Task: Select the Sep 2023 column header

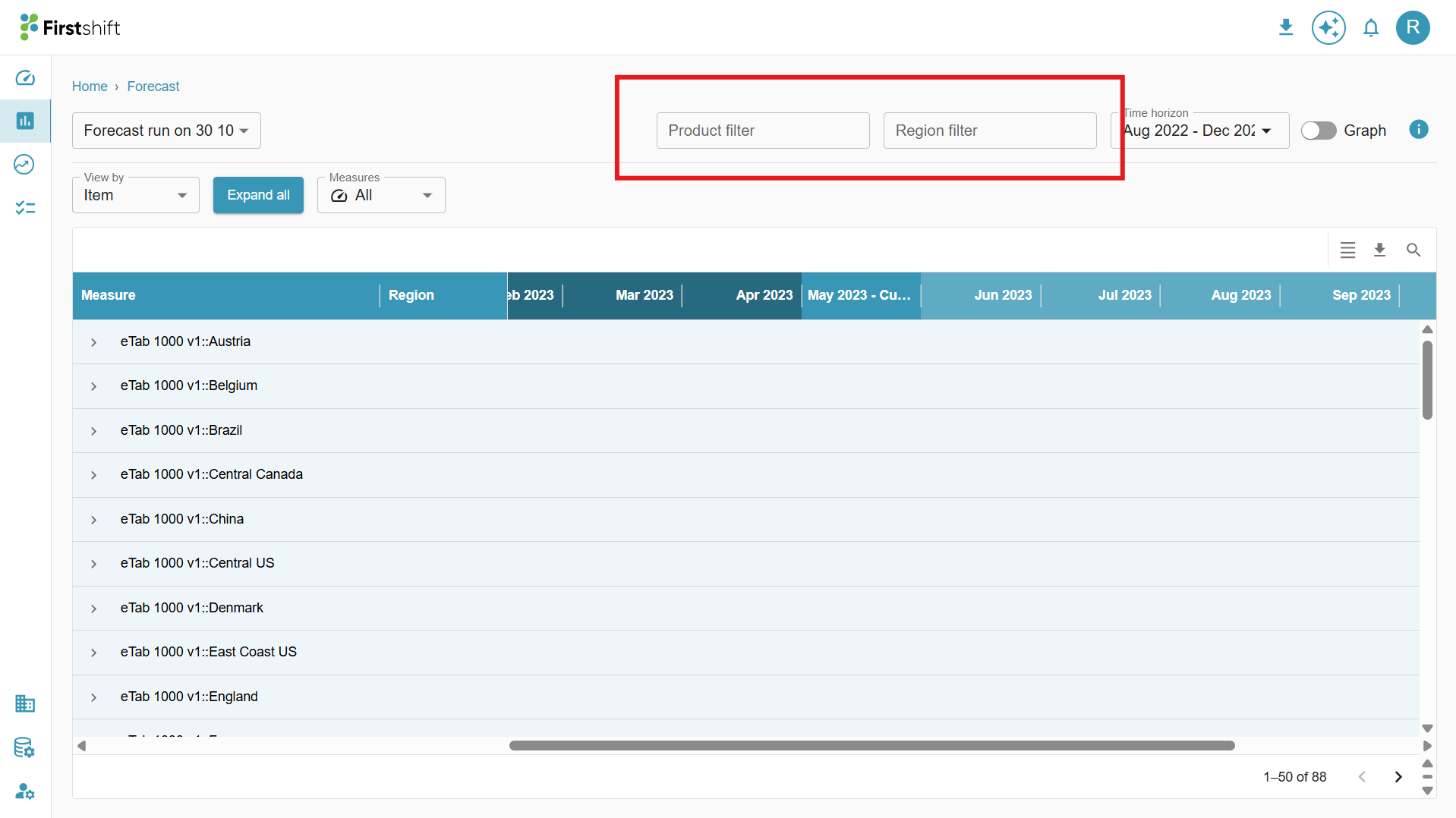Action: (1339, 295)
